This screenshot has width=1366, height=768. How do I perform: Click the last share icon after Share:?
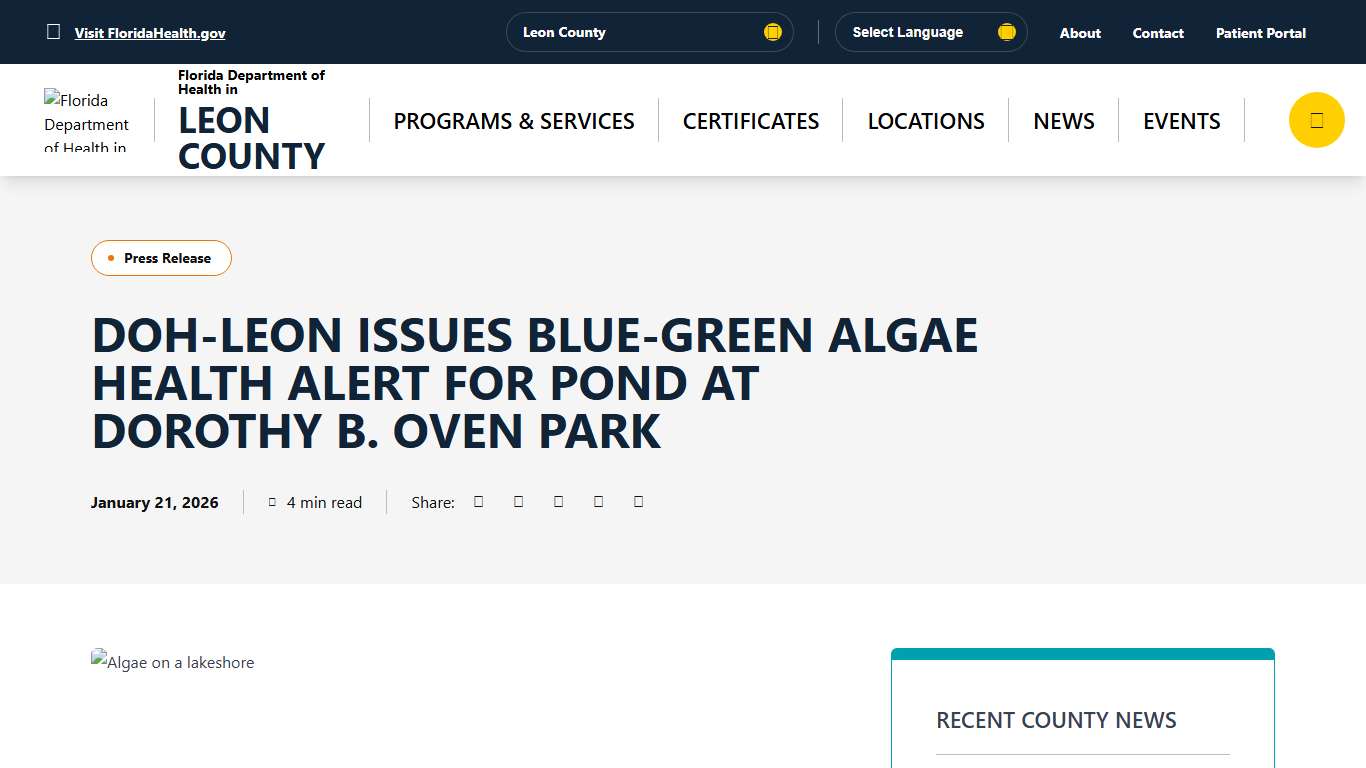[x=638, y=501]
